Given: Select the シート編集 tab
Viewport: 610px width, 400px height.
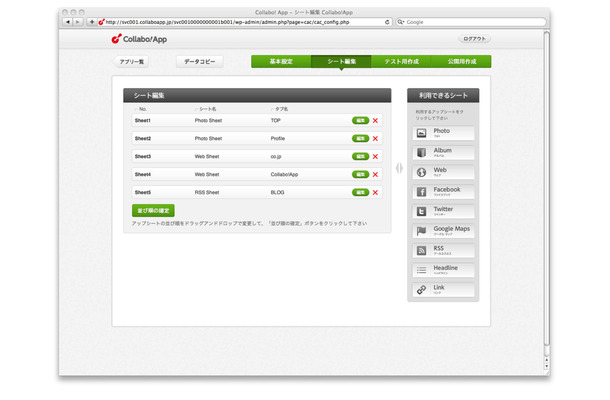Looking at the screenshot, I should (x=341, y=61).
